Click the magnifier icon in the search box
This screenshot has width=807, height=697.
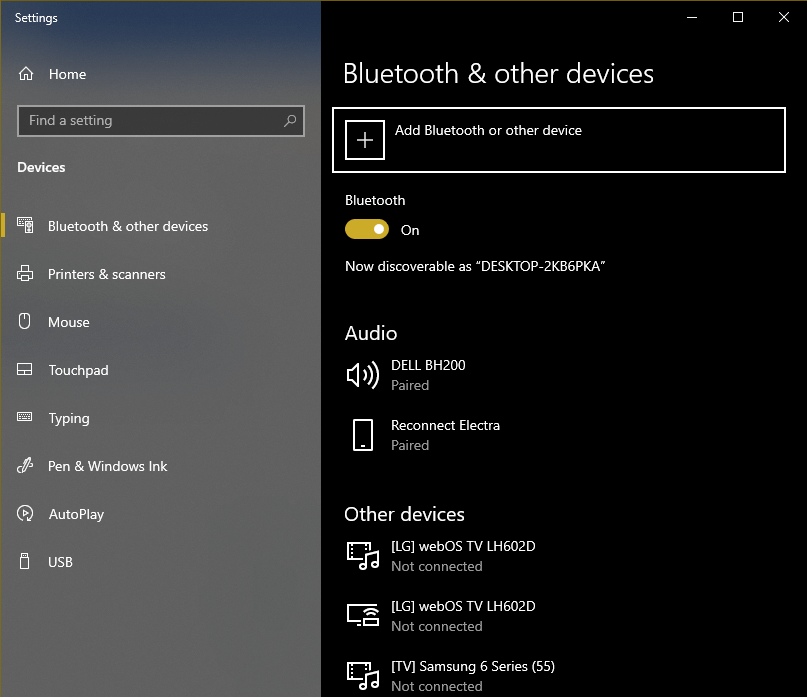290,121
